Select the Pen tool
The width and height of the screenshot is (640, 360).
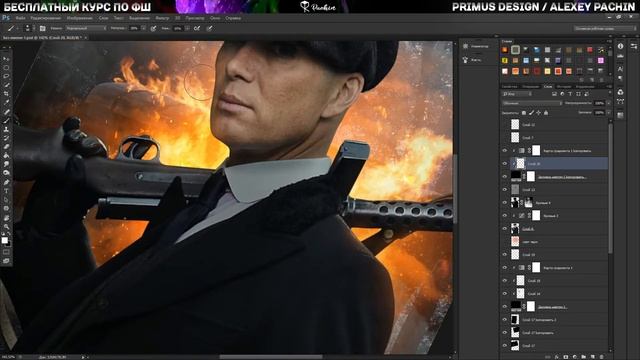pyautogui.click(x=6, y=182)
